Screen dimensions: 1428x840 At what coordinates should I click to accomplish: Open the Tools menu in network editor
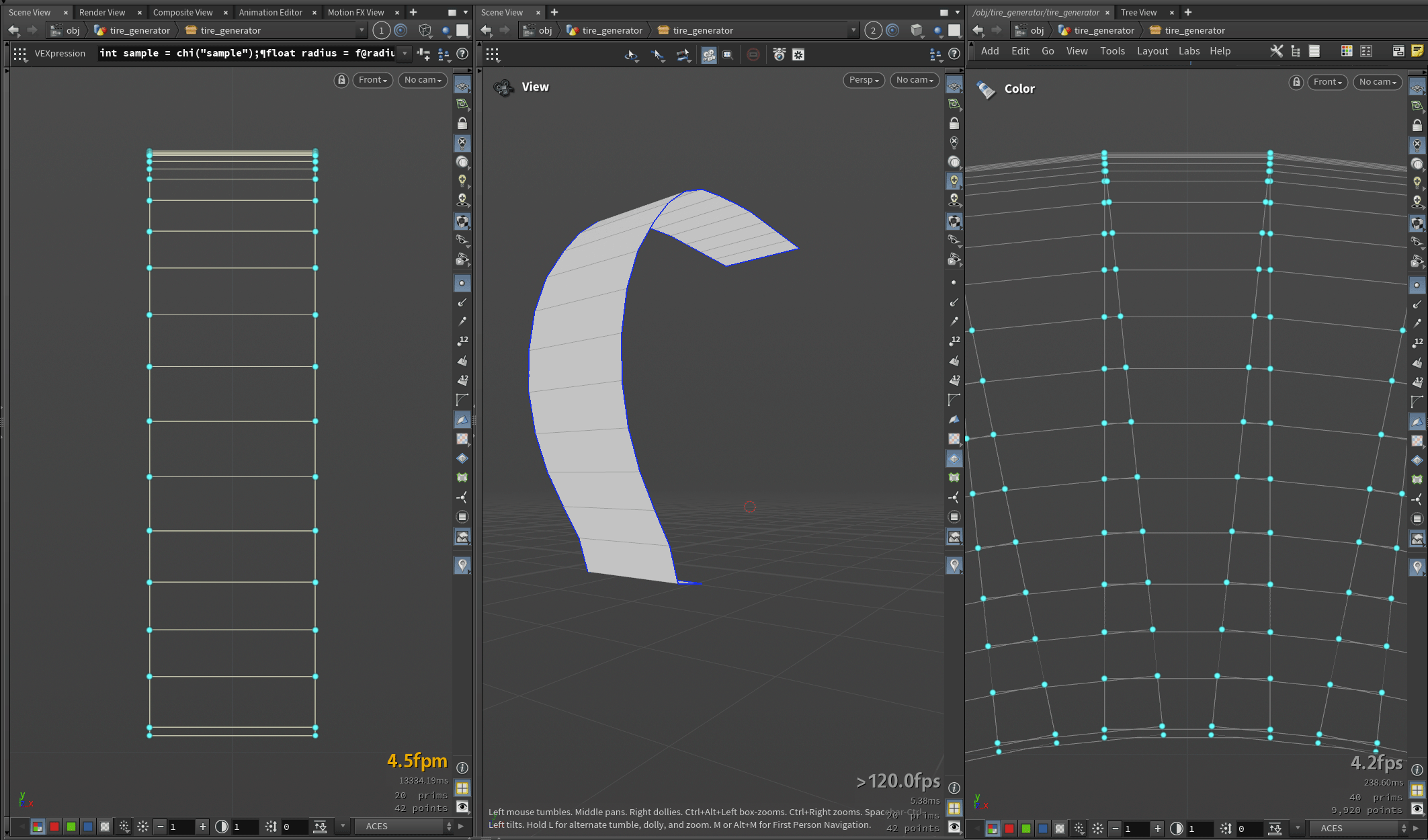pyautogui.click(x=1112, y=51)
